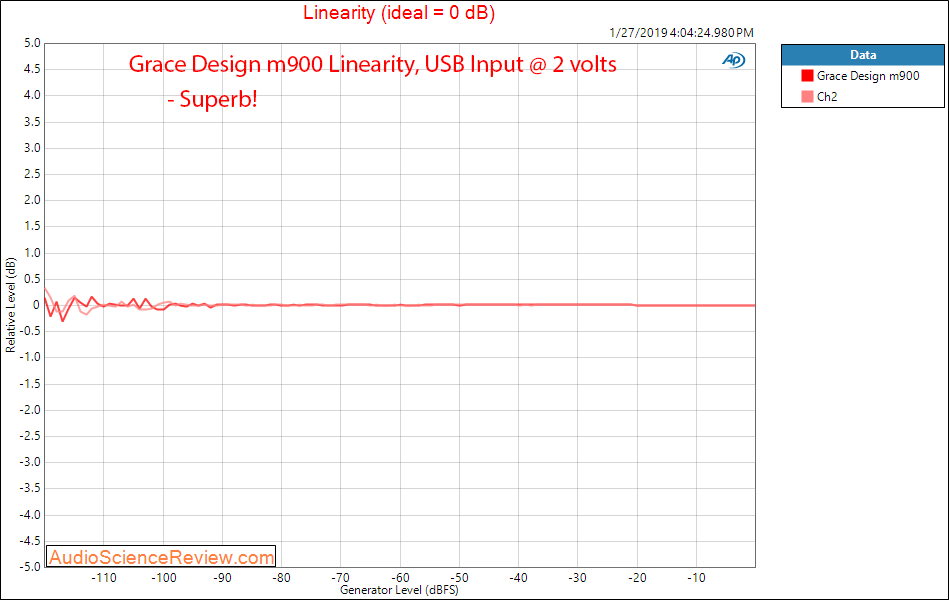949x600 pixels.
Task: Click the -10 tick label on x-axis
Action: coord(696,578)
